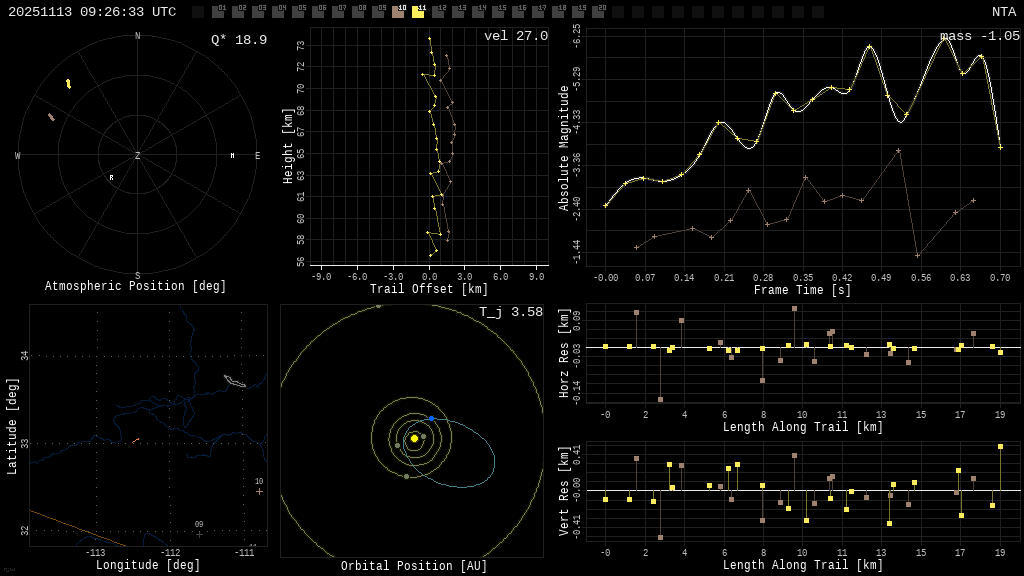1024x576 pixels.
Task: Click the station 10 cross marker on map
Action: pos(259,491)
